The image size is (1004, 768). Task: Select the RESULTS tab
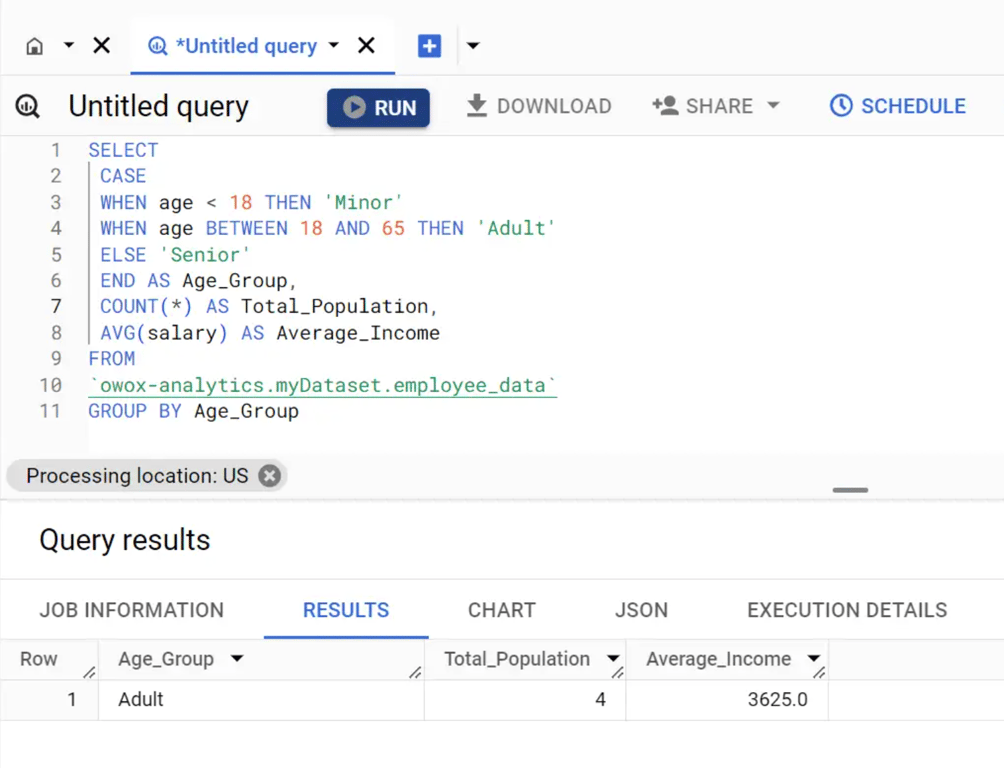click(346, 610)
